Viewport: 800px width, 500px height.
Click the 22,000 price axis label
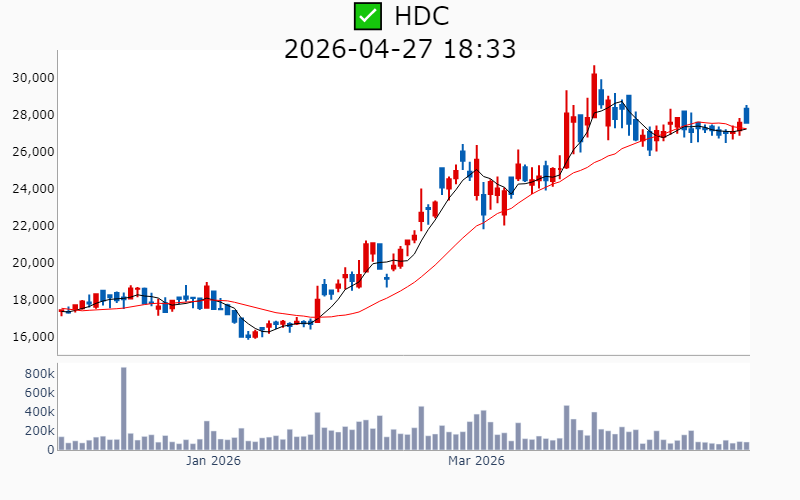point(33,226)
